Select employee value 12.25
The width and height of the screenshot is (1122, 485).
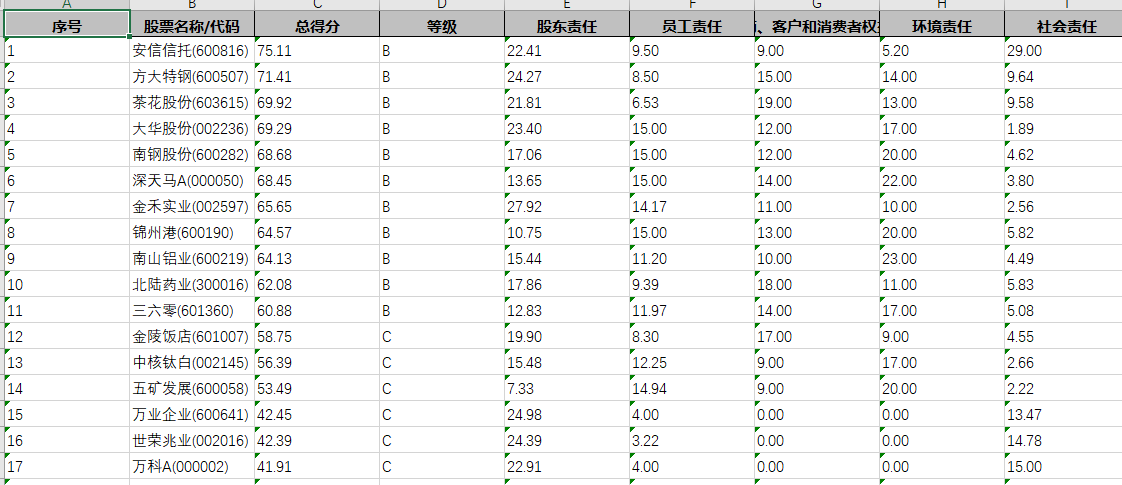coord(692,362)
